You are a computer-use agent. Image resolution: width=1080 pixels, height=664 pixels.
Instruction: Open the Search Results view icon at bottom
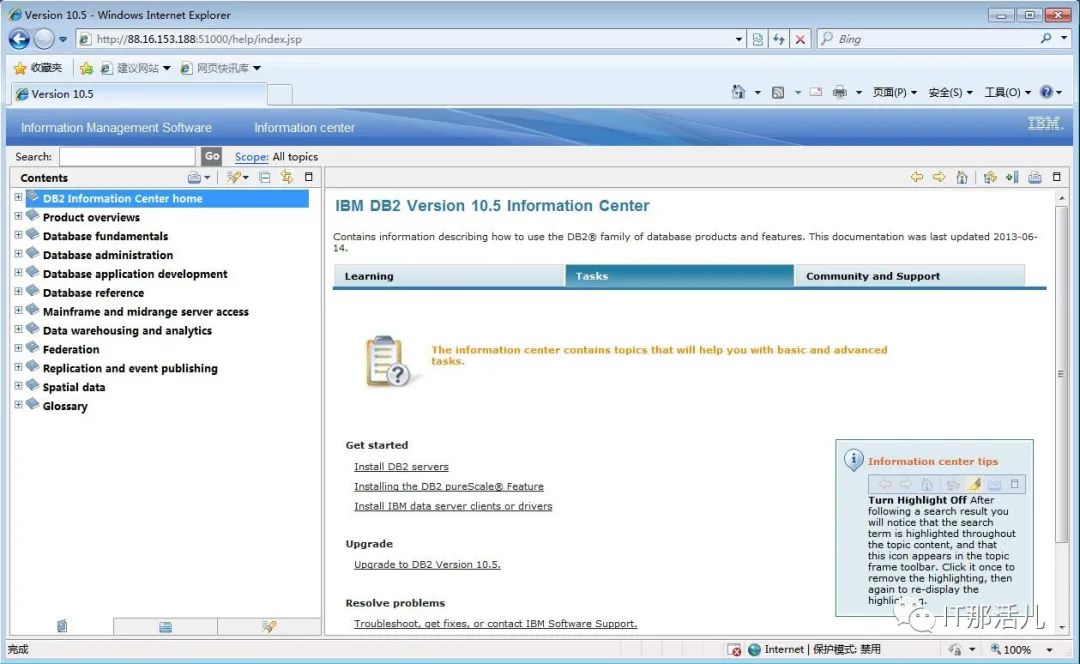[269, 626]
